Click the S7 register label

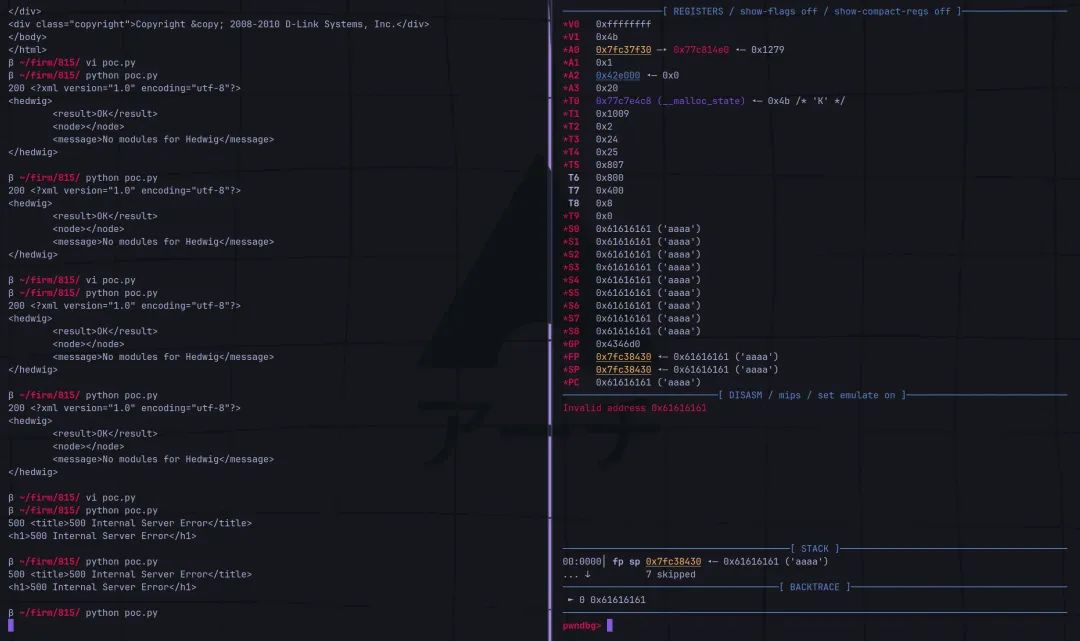pos(572,319)
